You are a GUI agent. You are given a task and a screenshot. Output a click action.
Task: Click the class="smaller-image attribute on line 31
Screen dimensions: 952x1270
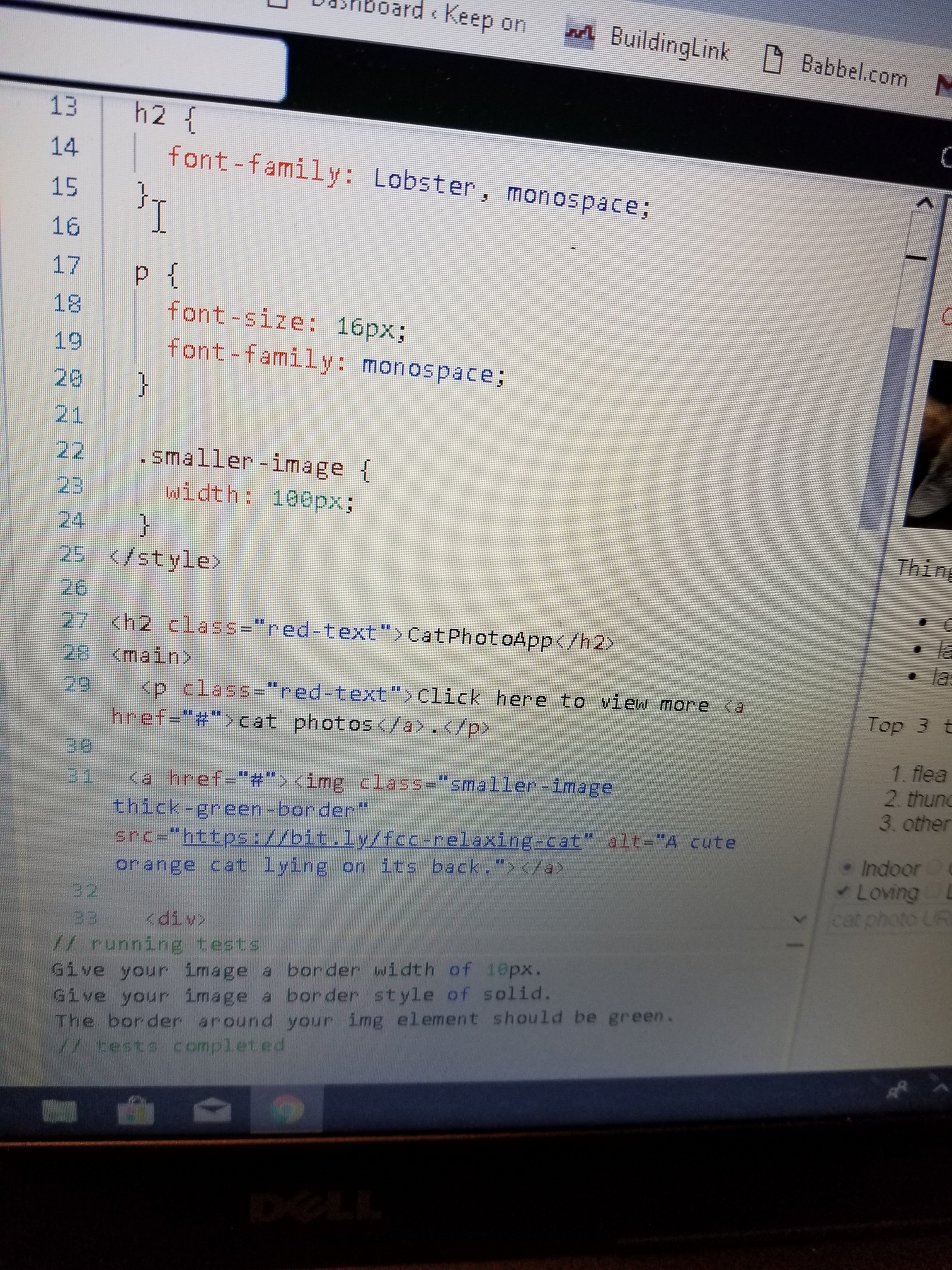point(485,784)
